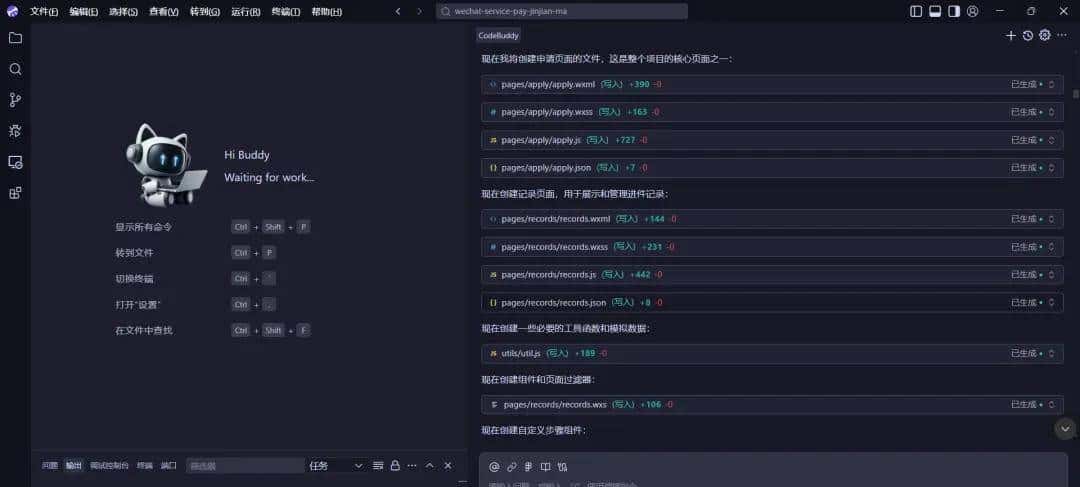Open the 任务 output channel dropdown
The image size is (1080, 487).
pos(335,466)
